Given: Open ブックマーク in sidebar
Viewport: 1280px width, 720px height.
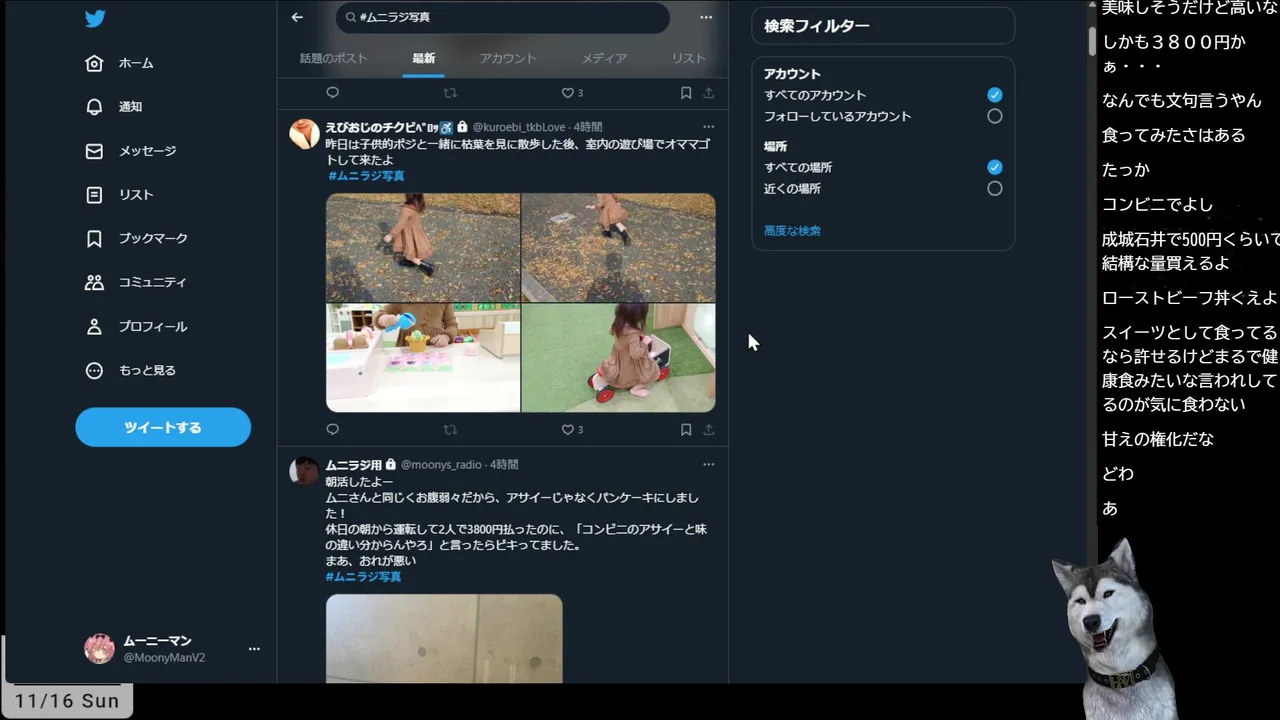Looking at the screenshot, I should [x=152, y=239].
